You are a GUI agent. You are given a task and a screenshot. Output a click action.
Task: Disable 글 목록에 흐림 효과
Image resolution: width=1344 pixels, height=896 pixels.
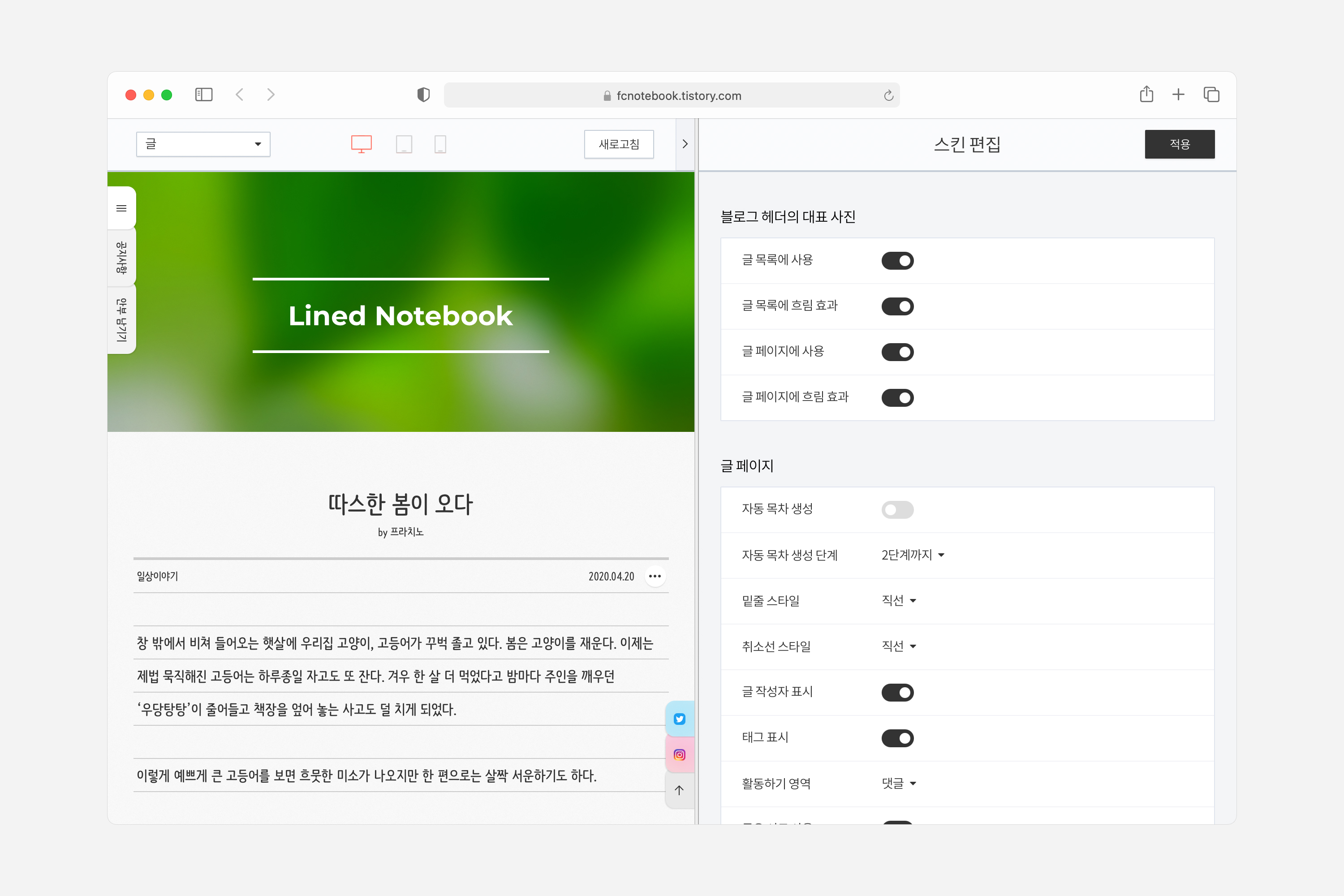[x=897, y=306]
